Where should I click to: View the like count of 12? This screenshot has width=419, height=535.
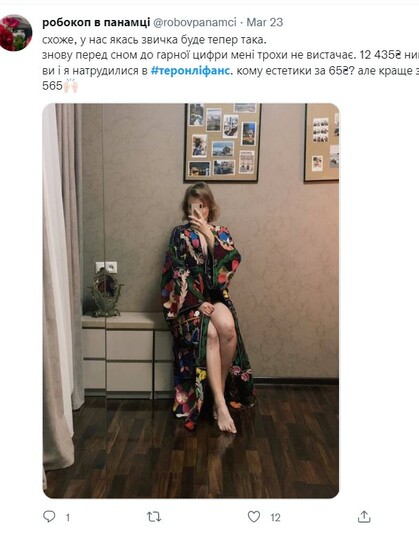tap(275, 518)
